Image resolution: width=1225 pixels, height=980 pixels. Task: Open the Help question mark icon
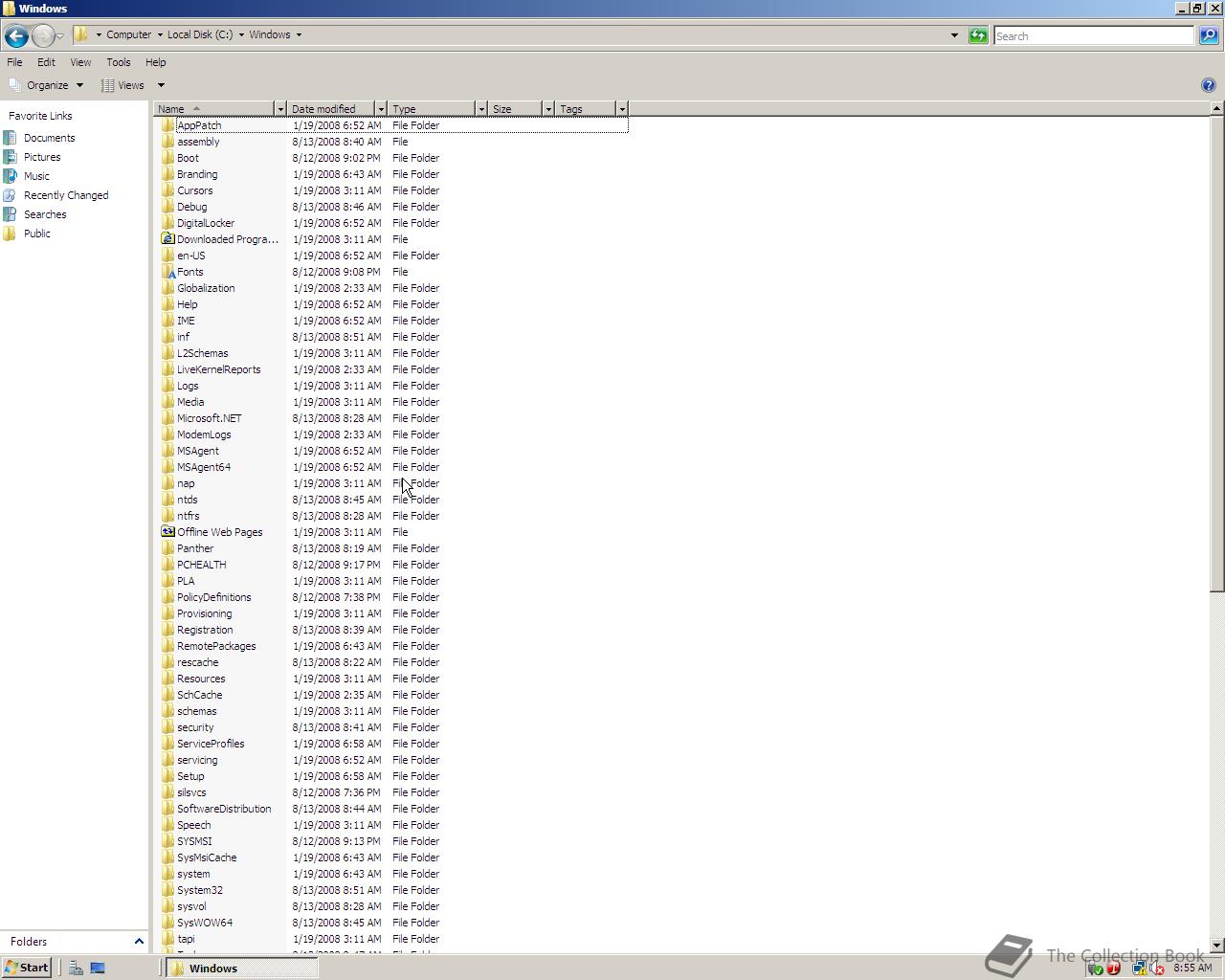(1209, 85)
